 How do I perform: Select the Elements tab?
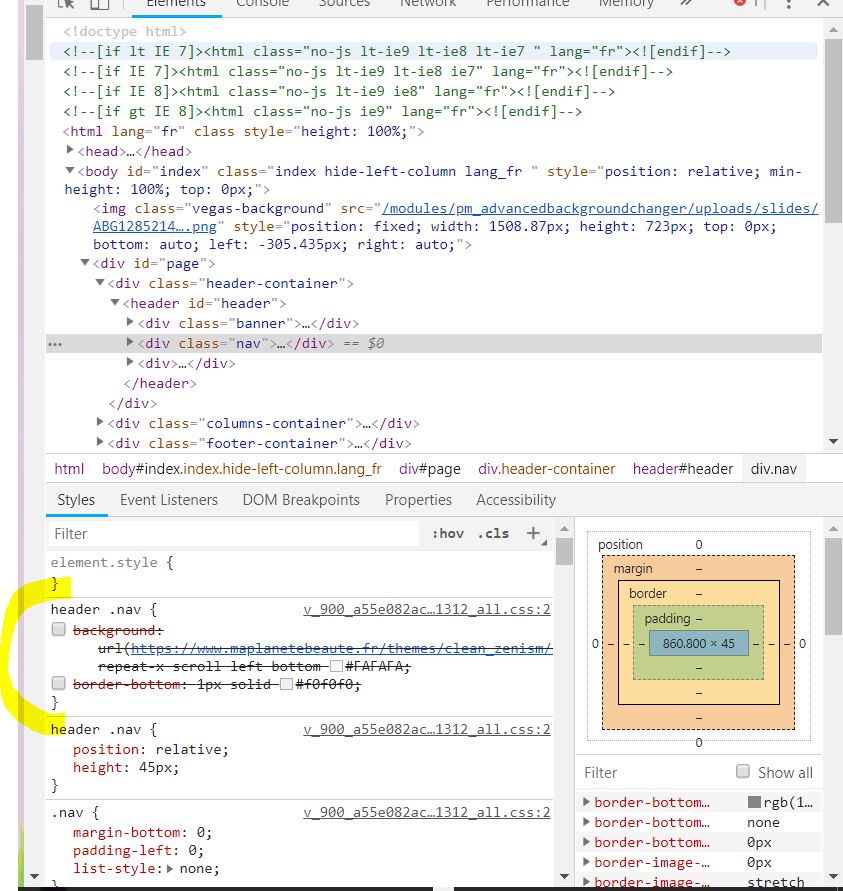(x=176, y=4)
